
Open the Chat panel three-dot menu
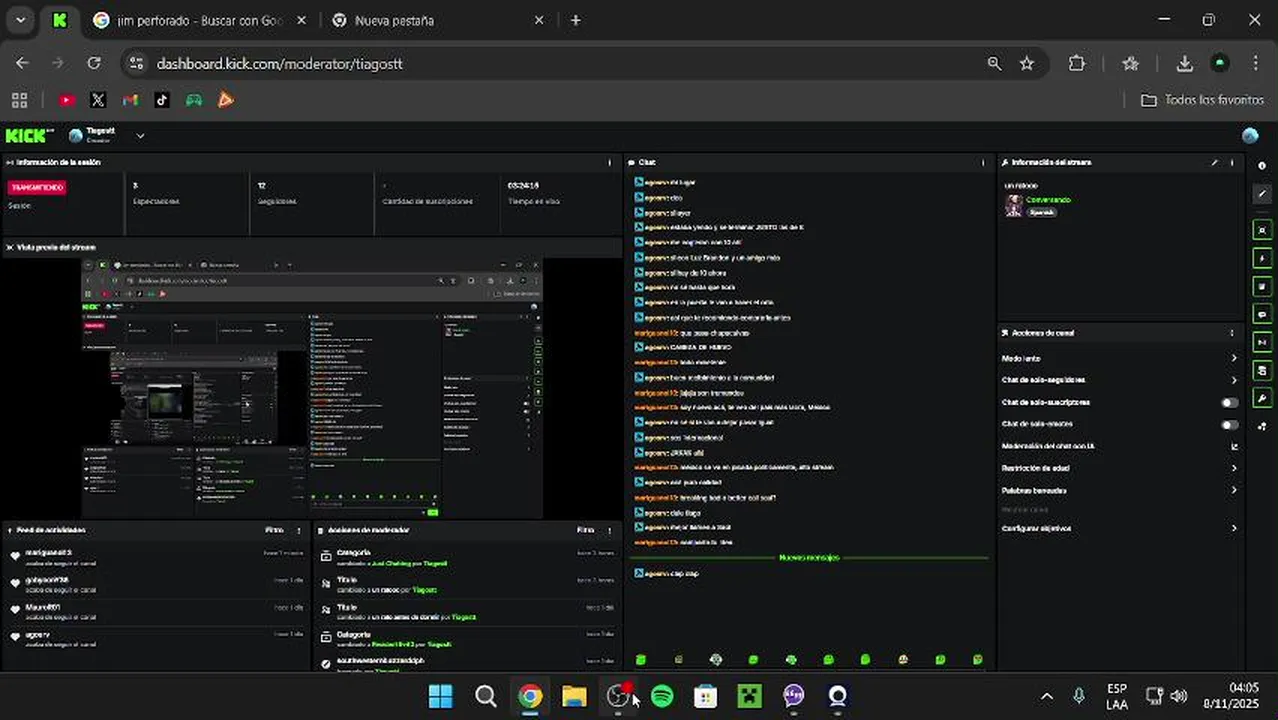tap(983, 162)
